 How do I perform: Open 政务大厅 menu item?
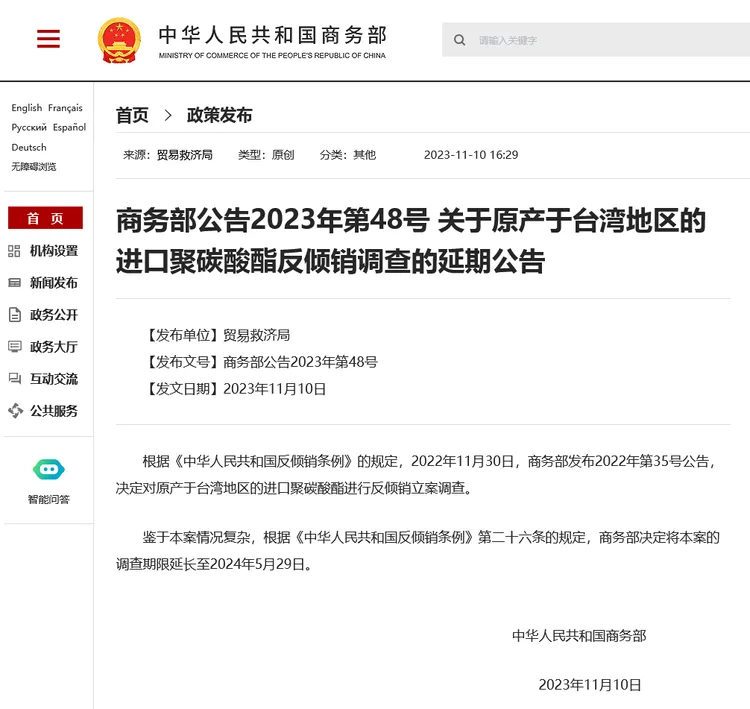[54, 347]
